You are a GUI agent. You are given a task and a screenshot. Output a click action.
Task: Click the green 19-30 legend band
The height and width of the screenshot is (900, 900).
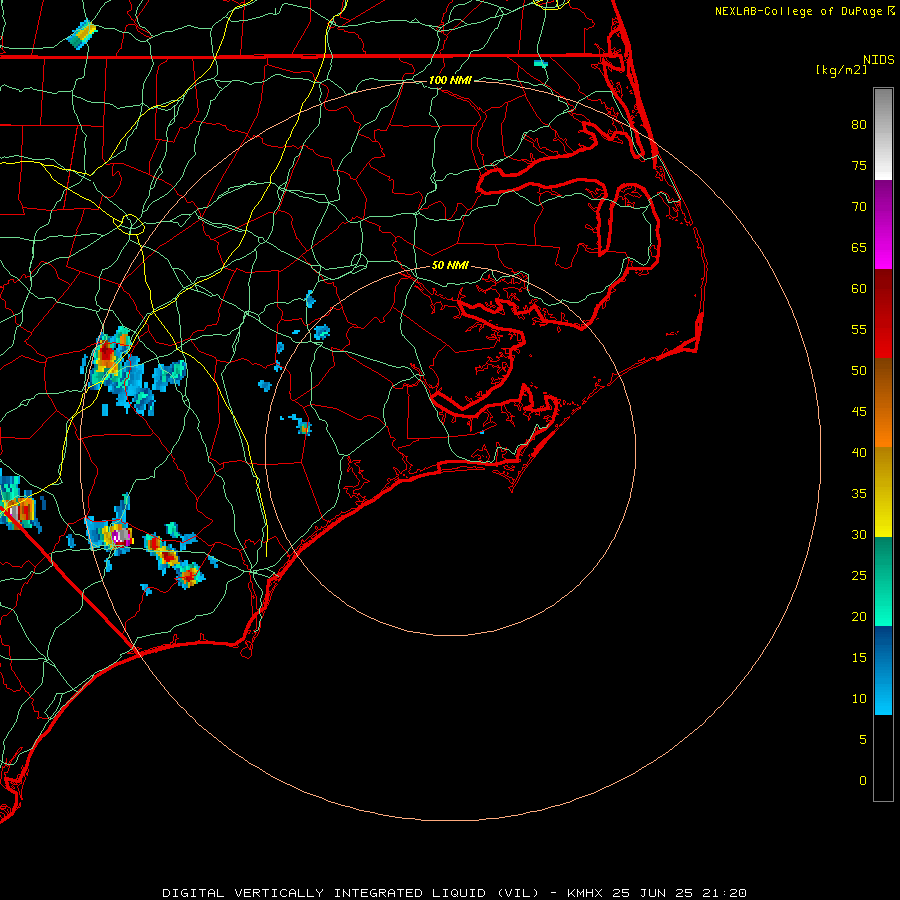point(883,581)
